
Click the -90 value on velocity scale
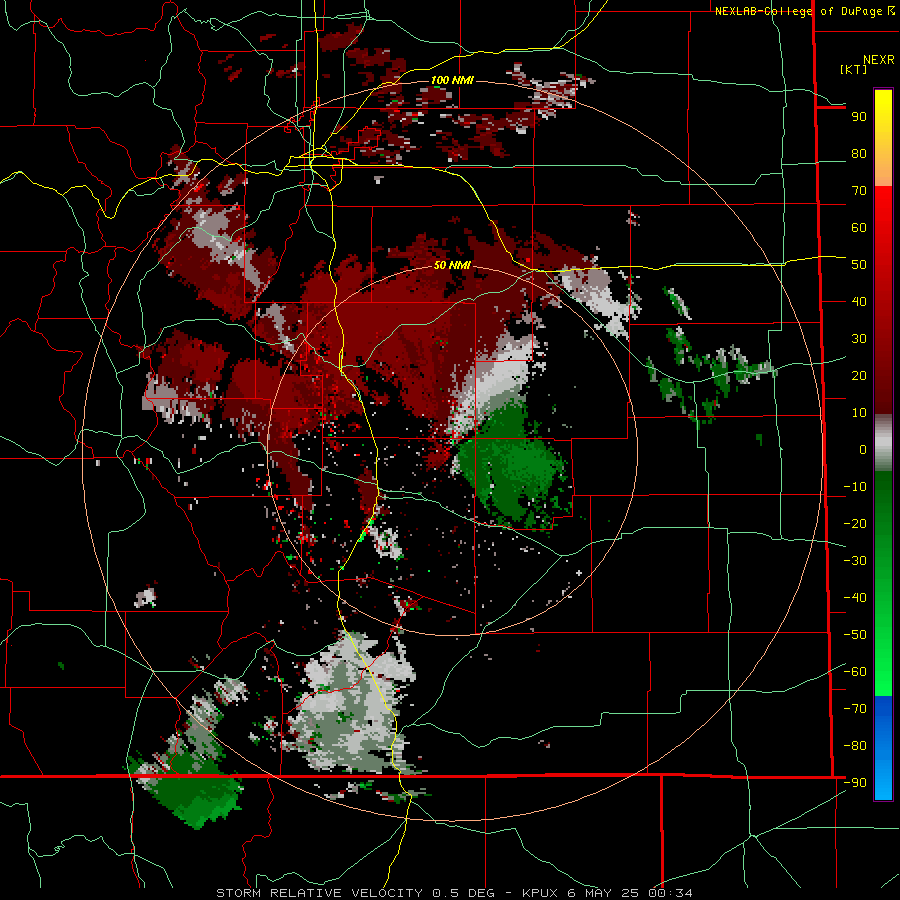point(855,783)
